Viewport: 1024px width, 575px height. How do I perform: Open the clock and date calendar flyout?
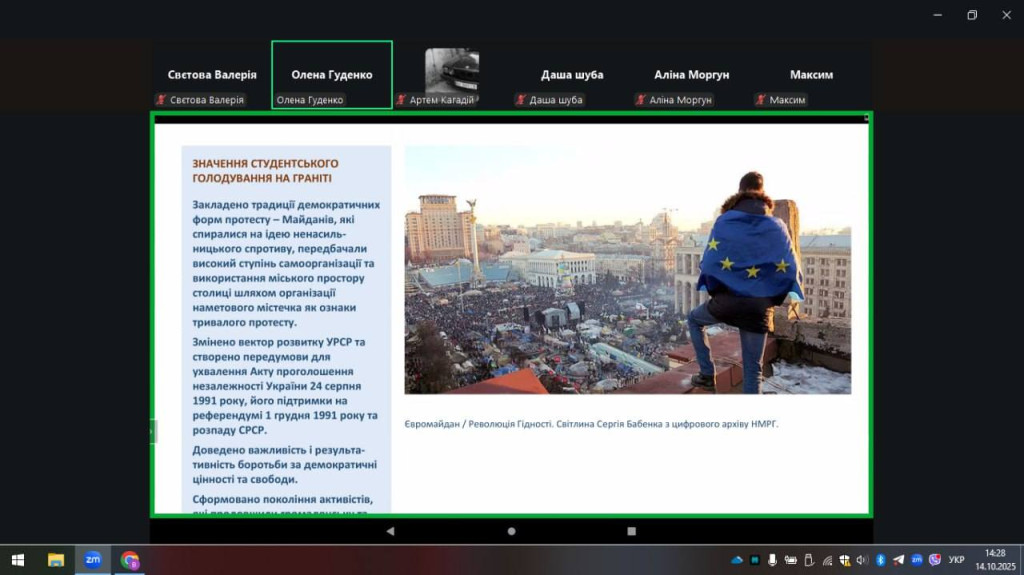[x=994, y=560]
